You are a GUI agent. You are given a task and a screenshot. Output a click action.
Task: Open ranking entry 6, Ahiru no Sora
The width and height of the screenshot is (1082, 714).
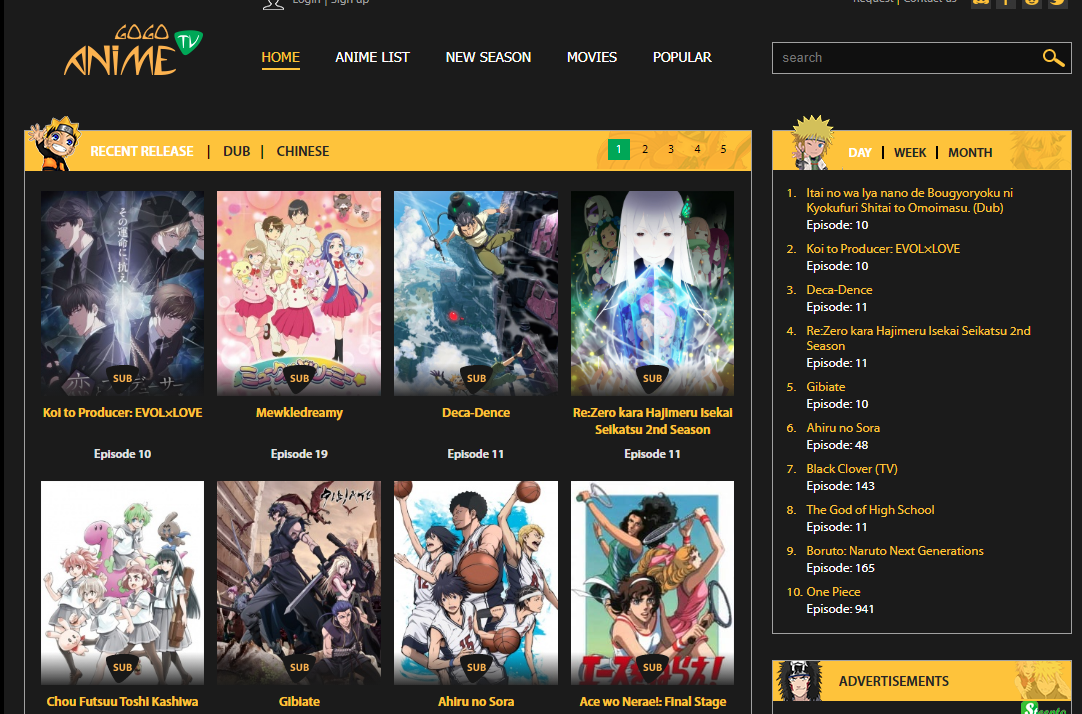(843, 428)
